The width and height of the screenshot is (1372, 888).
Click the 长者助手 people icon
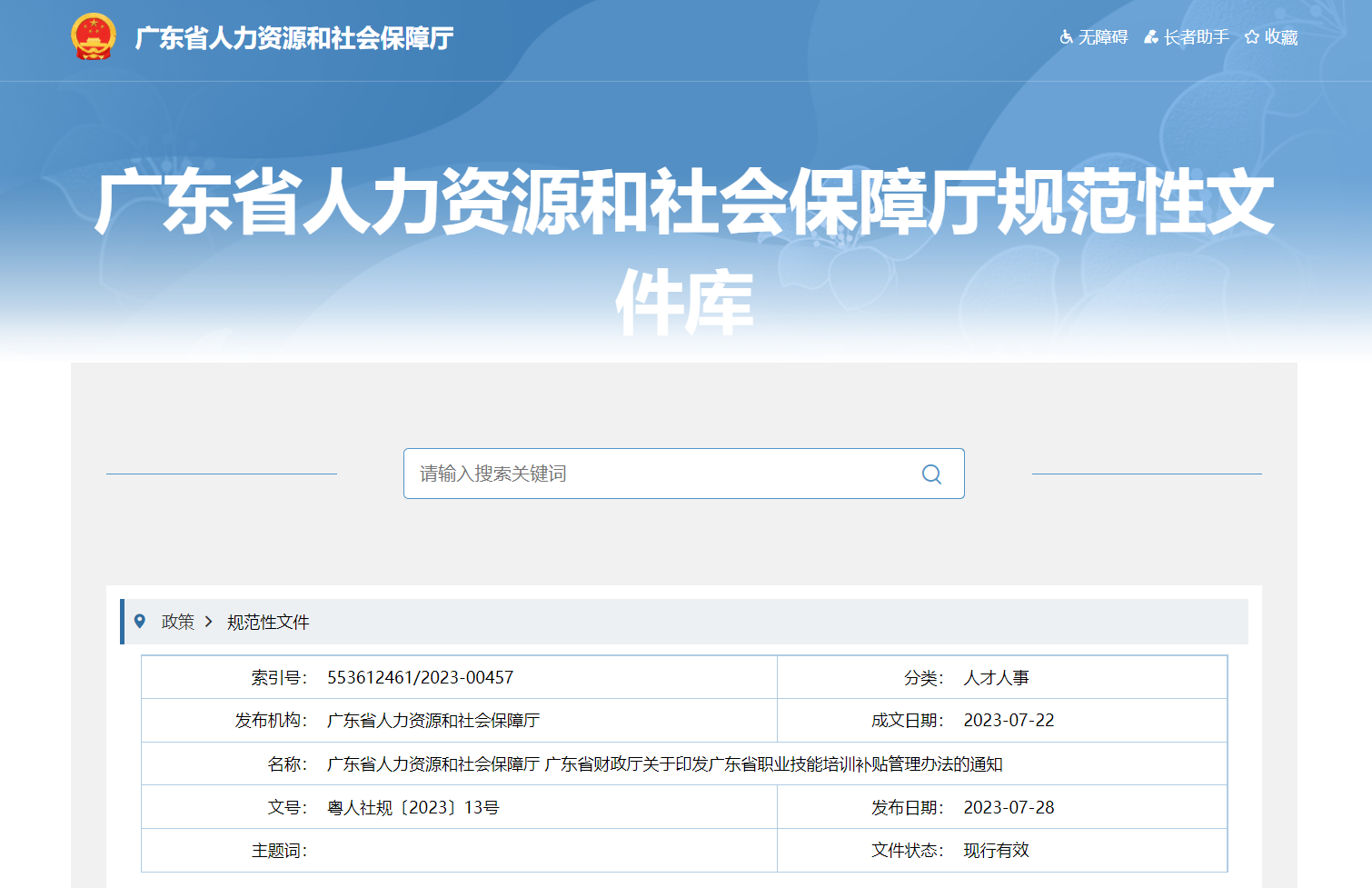pyautogui.click(x=1151, y=37)
